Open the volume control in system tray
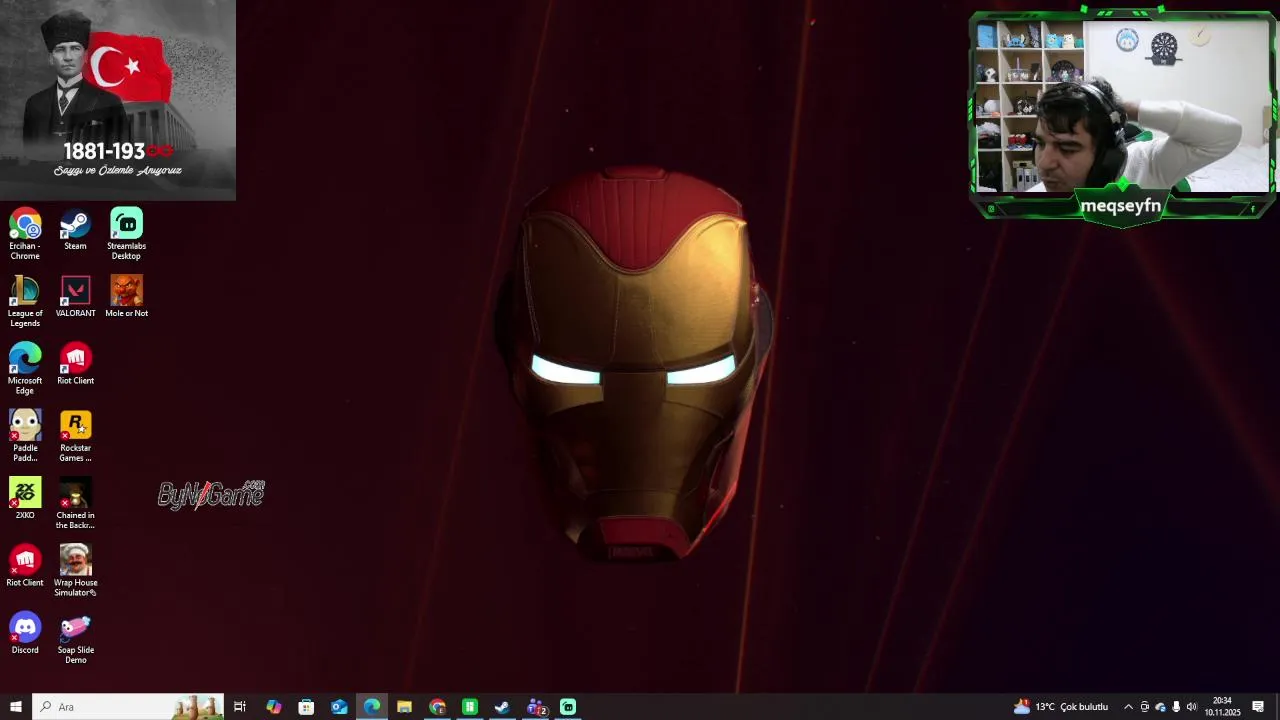 click(1191, 707)
